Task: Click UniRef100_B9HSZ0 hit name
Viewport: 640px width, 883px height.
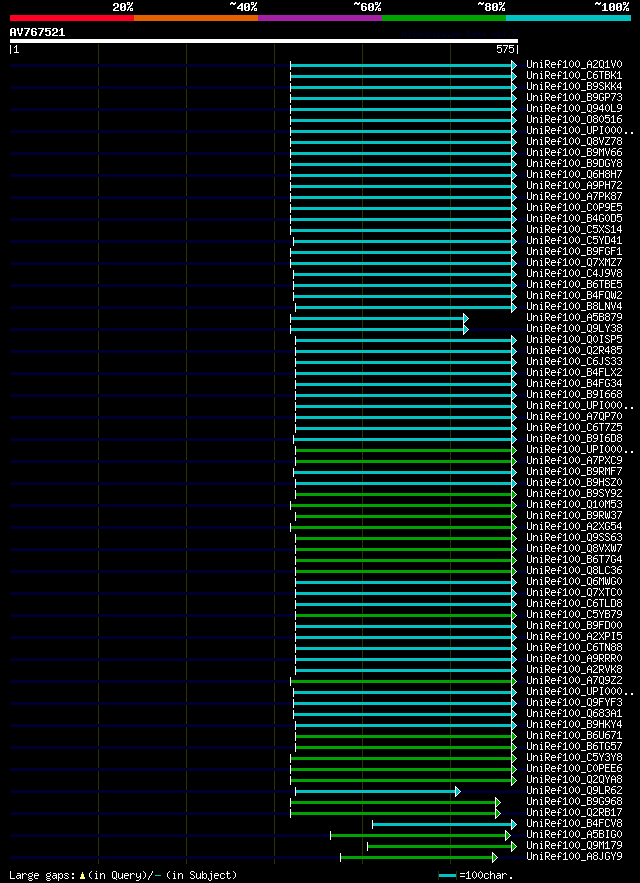Action: 574,484
